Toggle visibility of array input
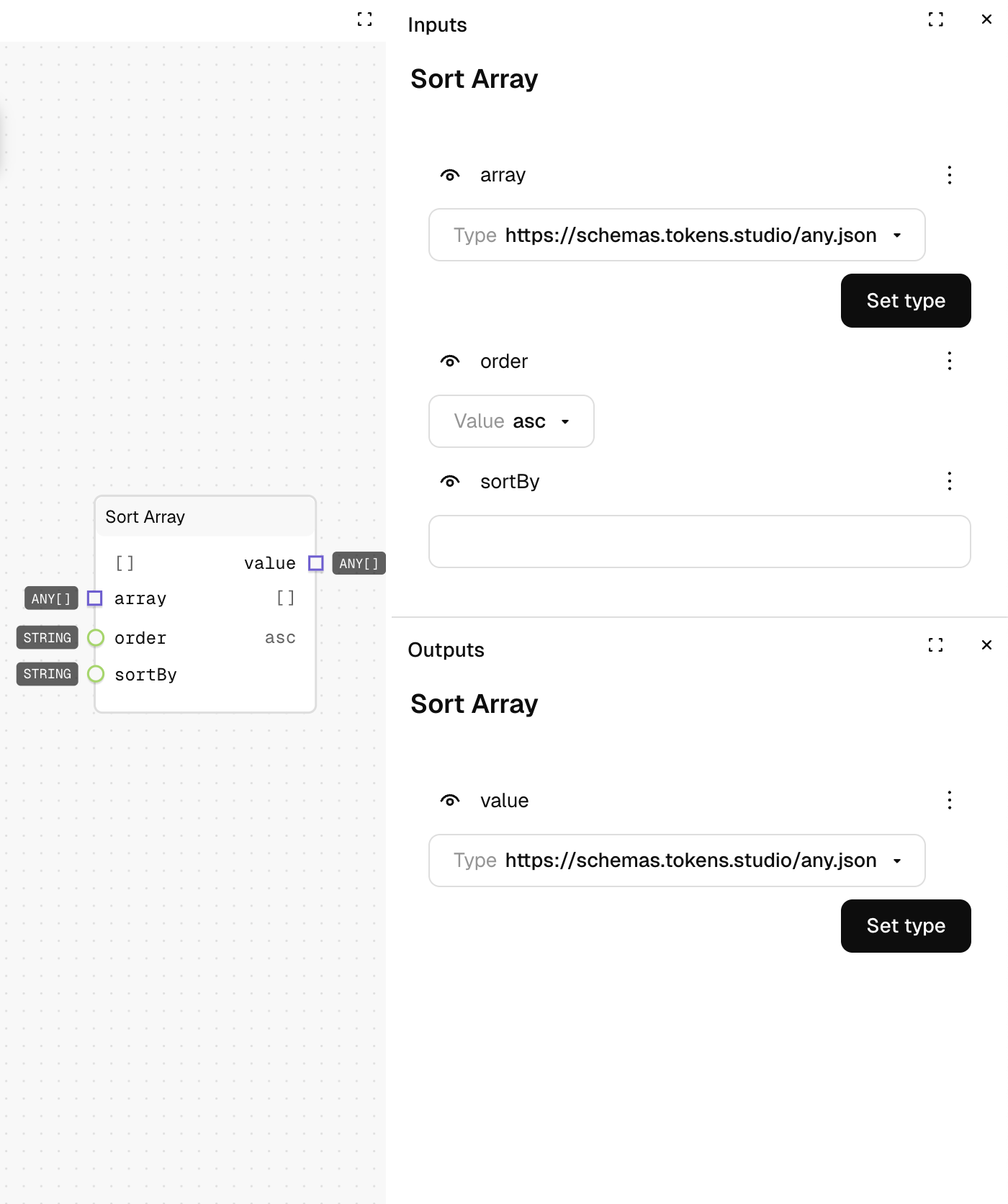 coord(450,175)
